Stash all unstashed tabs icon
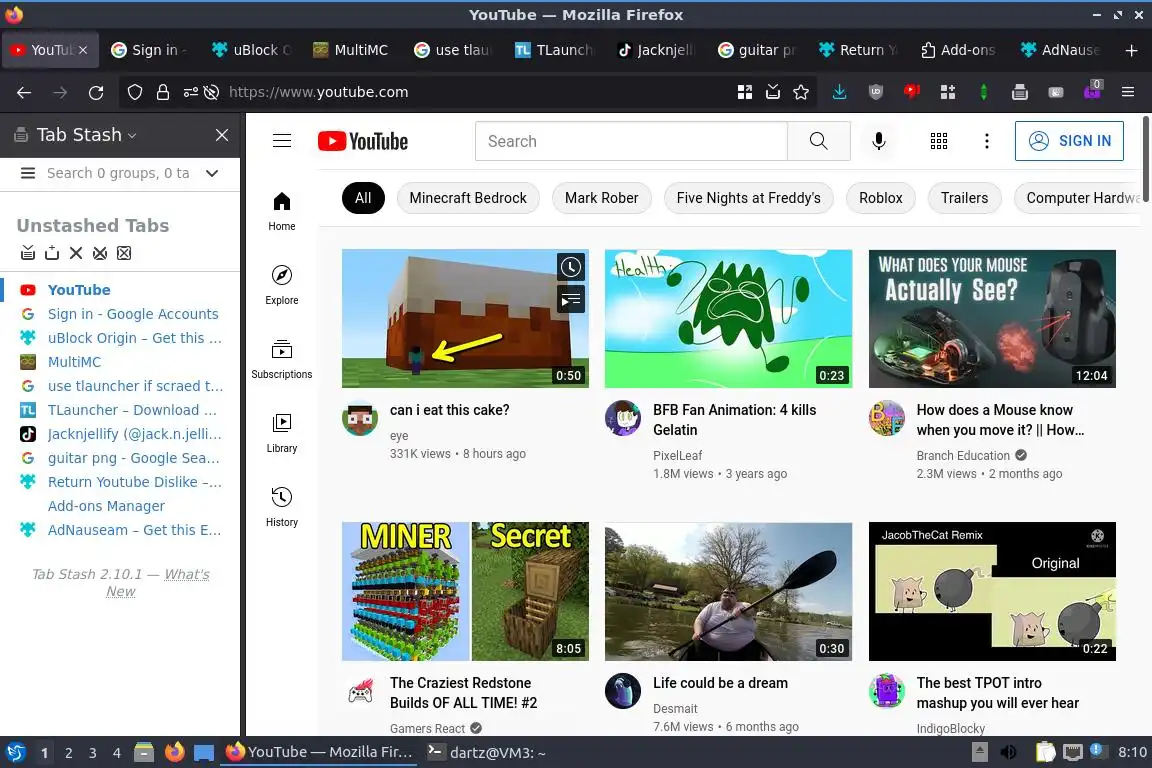The width and height of the screenshot is (1152, 768). coord(28,253)
